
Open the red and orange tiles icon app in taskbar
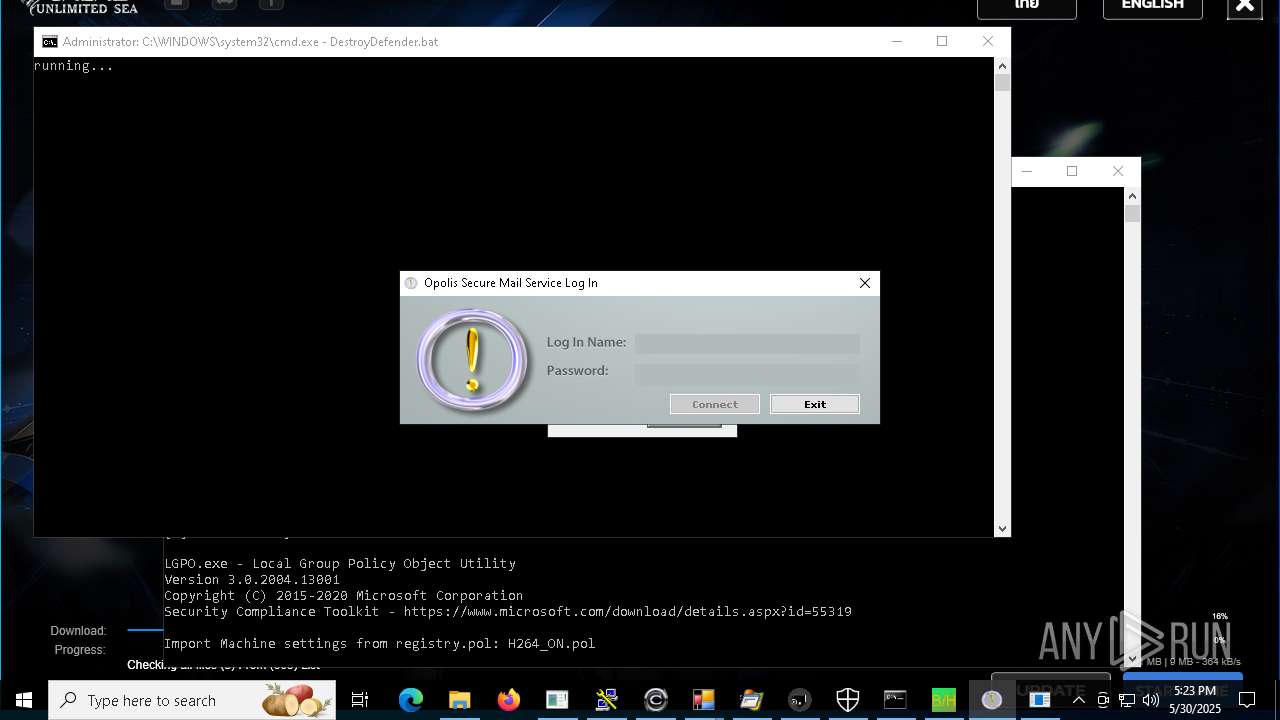[703, 700]
